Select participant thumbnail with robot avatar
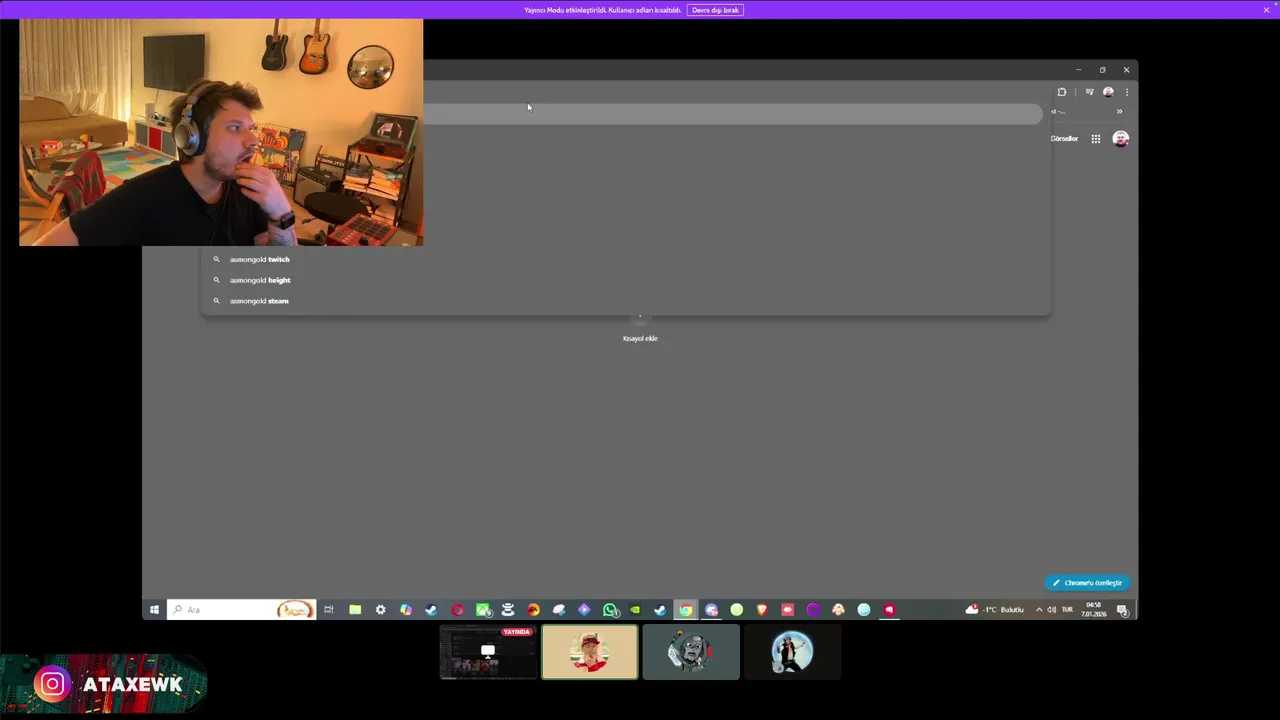This screenshot has width=1280, height=720. click(x=691, y=652)
